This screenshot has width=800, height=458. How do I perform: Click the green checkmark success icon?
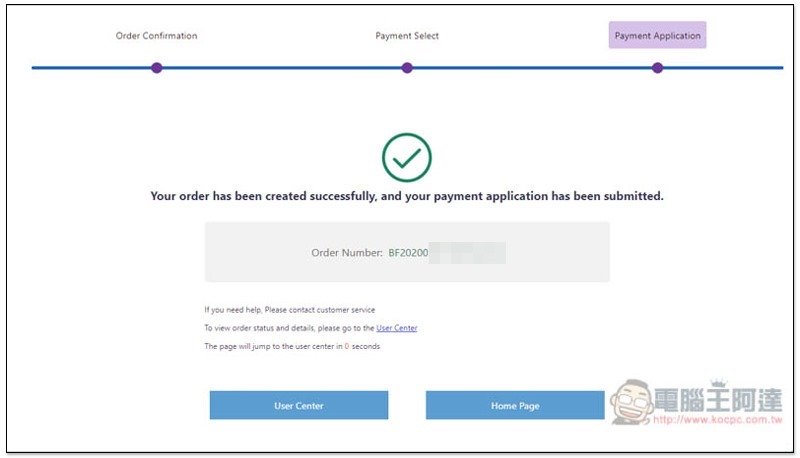(407, 157)
